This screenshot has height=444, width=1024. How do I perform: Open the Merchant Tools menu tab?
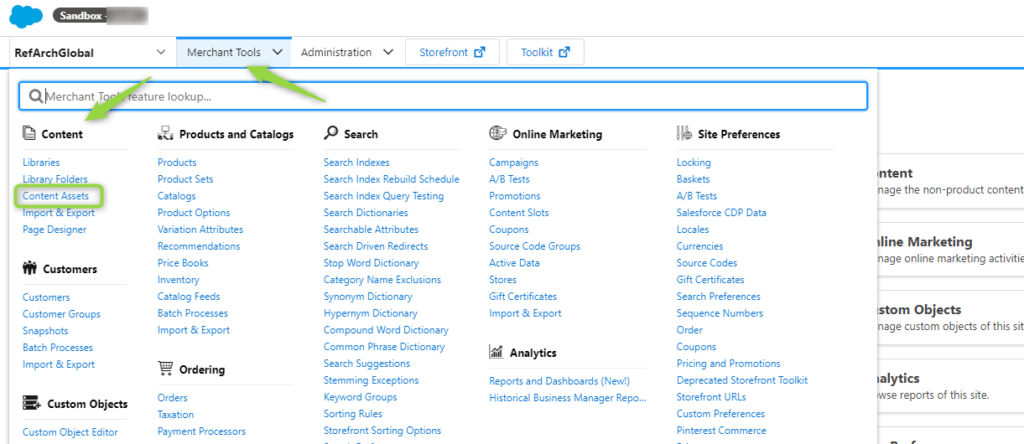point(234,52)
